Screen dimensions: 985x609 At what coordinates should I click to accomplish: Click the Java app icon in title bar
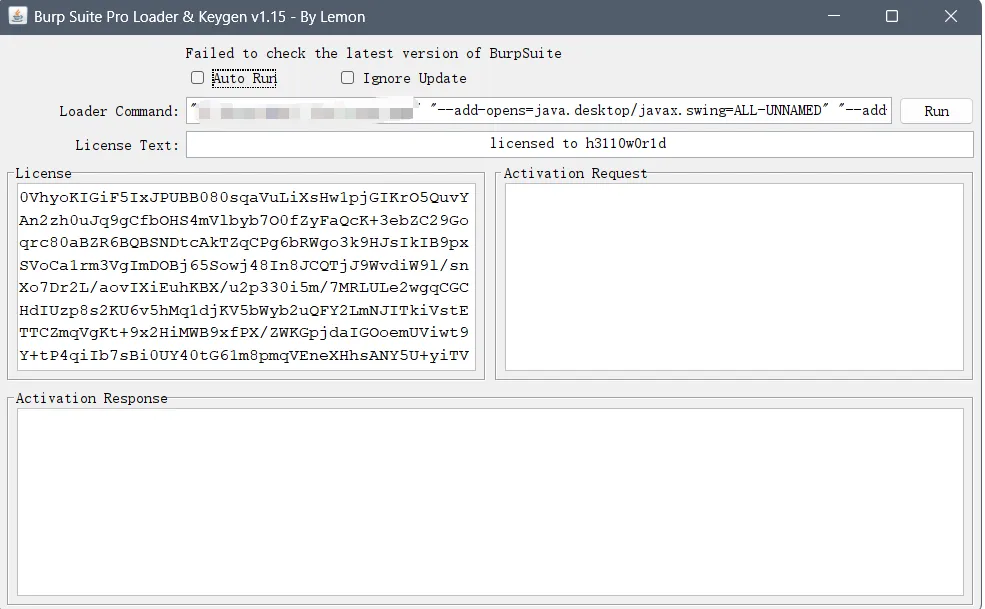tap(18, 16)
